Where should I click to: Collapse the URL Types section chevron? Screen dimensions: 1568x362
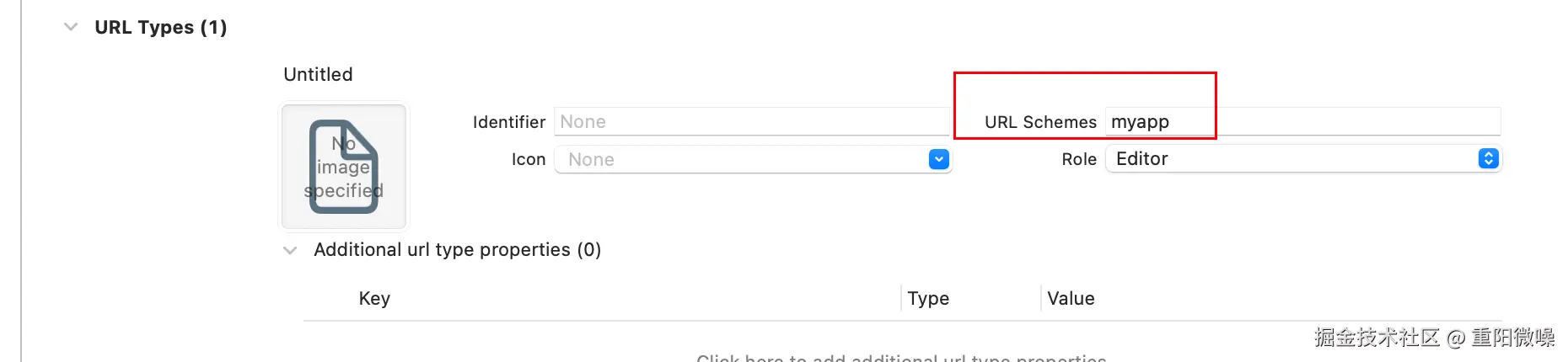[x=71, y=27]
